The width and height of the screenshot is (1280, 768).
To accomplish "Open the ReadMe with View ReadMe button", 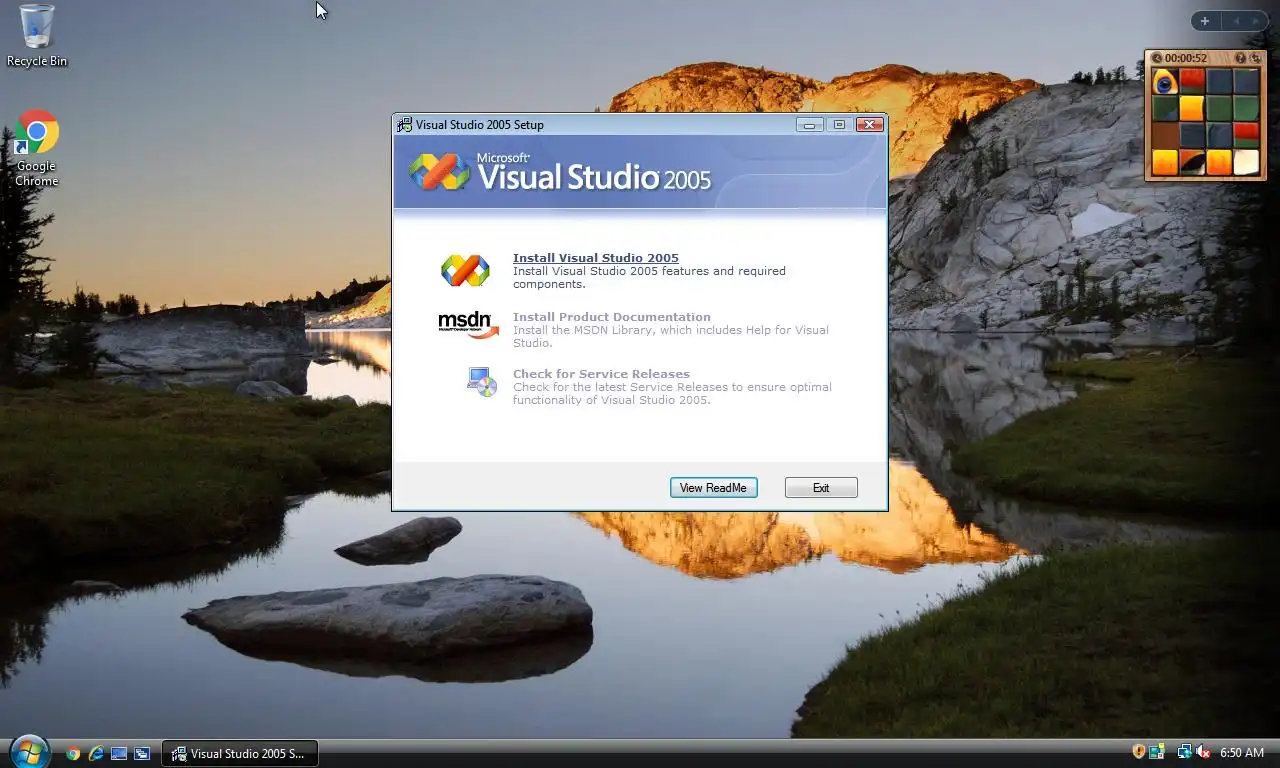I will (713, 488).
